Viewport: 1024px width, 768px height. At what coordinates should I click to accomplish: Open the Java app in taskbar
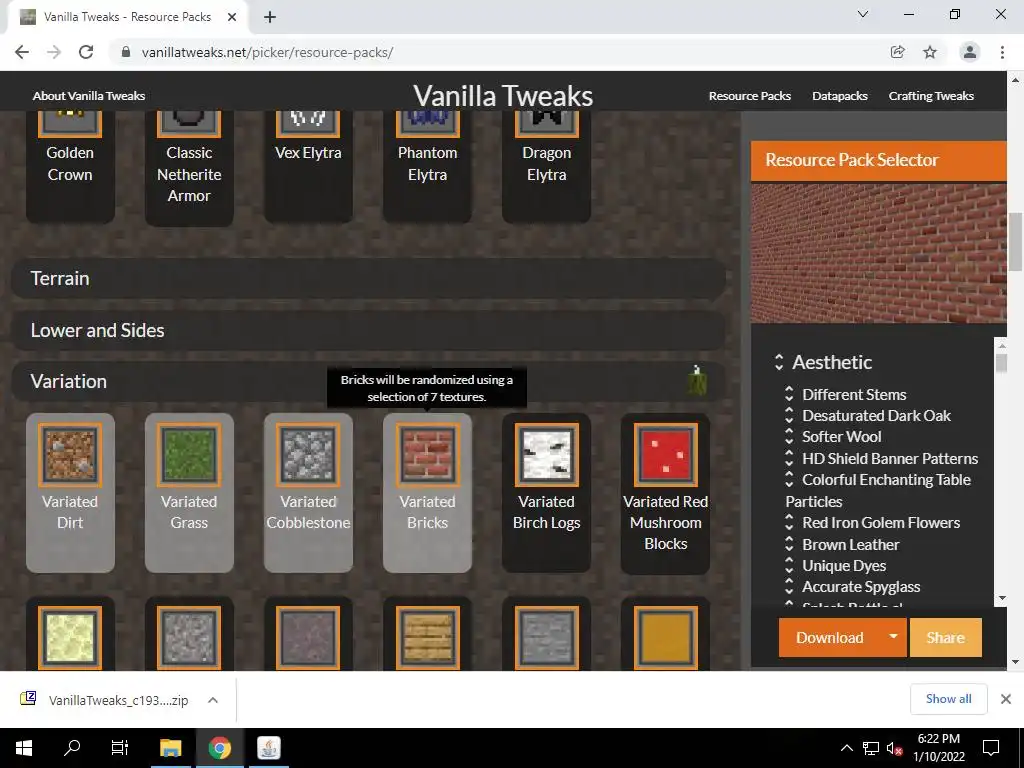click(268, 748)
